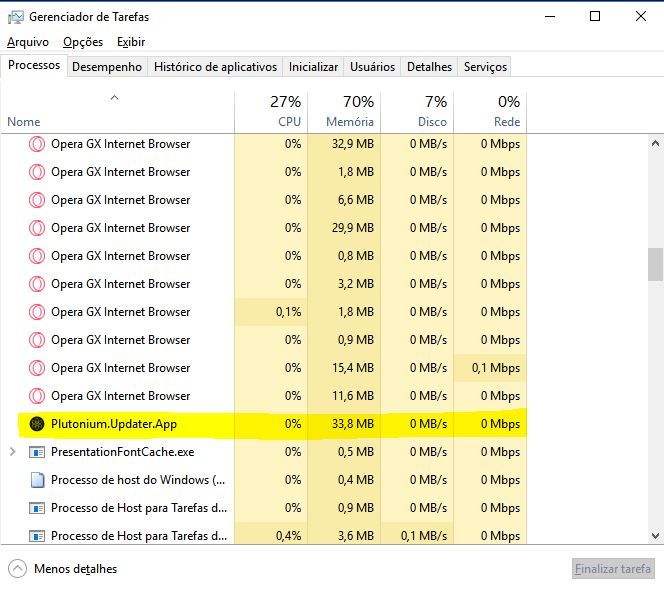The width and height of the screenshot is (664, 593).
Task: Select the PresentationFontCache.exe process name
Action: [x=122, y=452]
